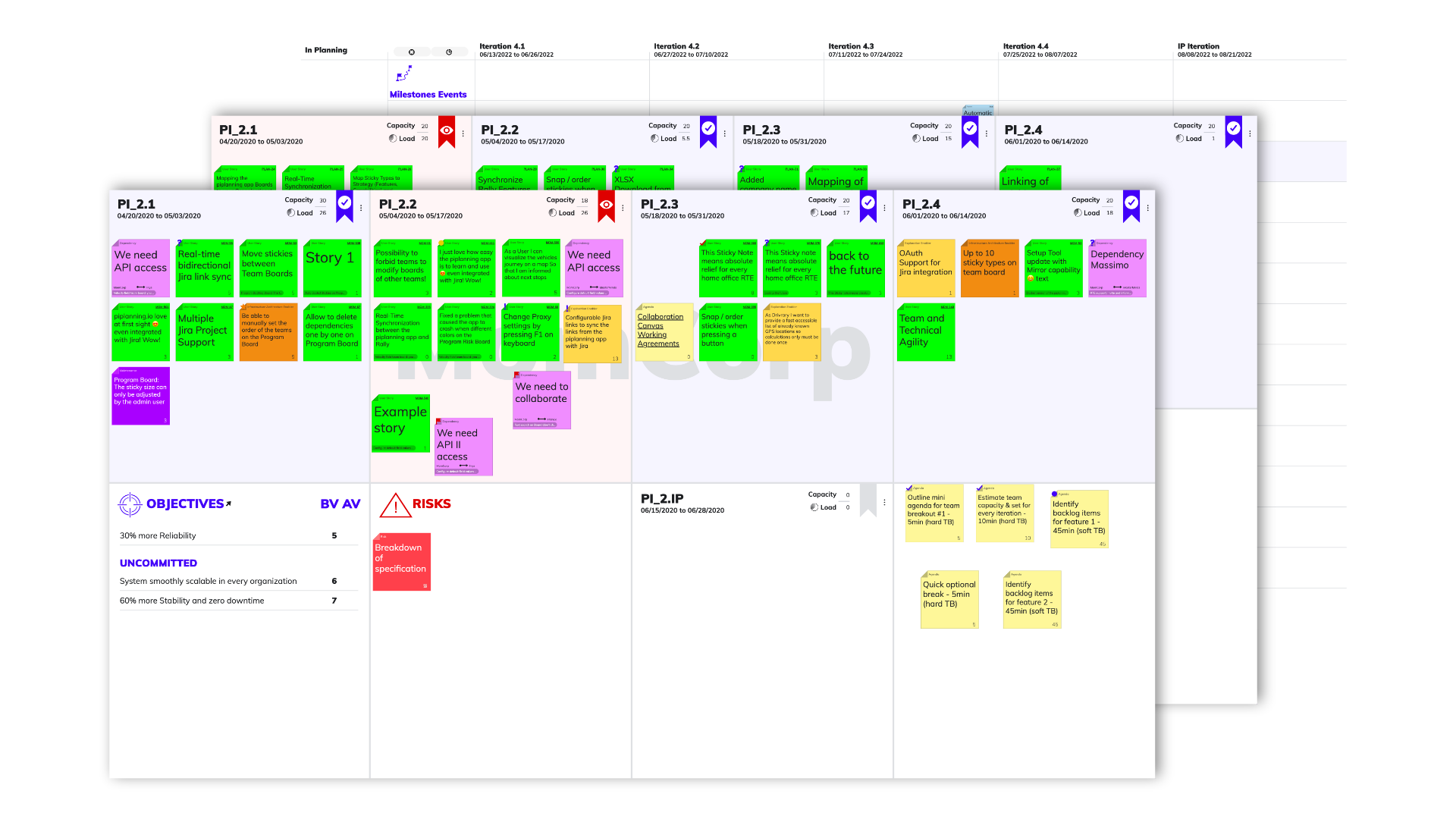Open the Story 1 sticky note
The width and height of the screenshot is (1456, 819).
[331, 267]
